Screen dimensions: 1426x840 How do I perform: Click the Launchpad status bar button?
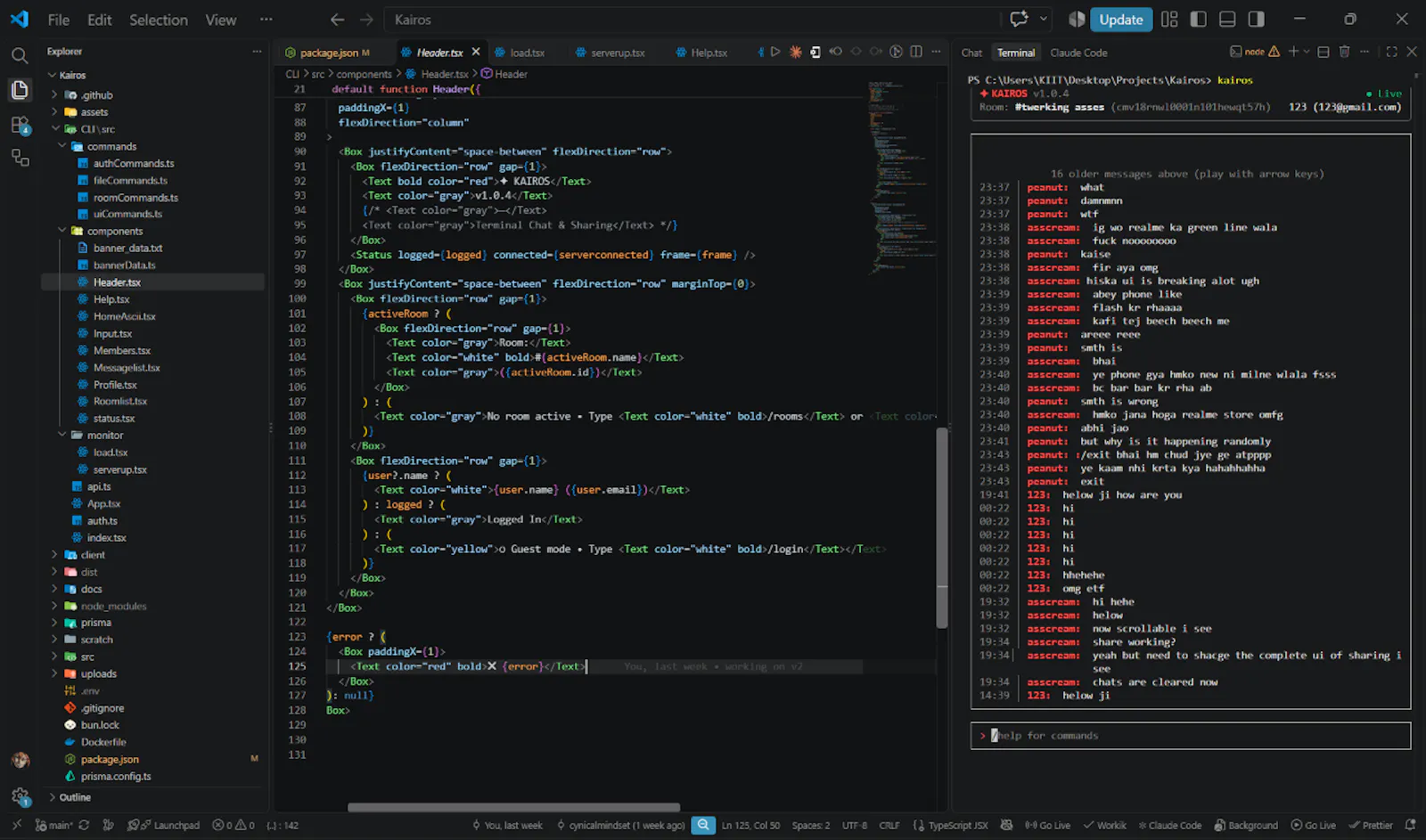(164, 826)
